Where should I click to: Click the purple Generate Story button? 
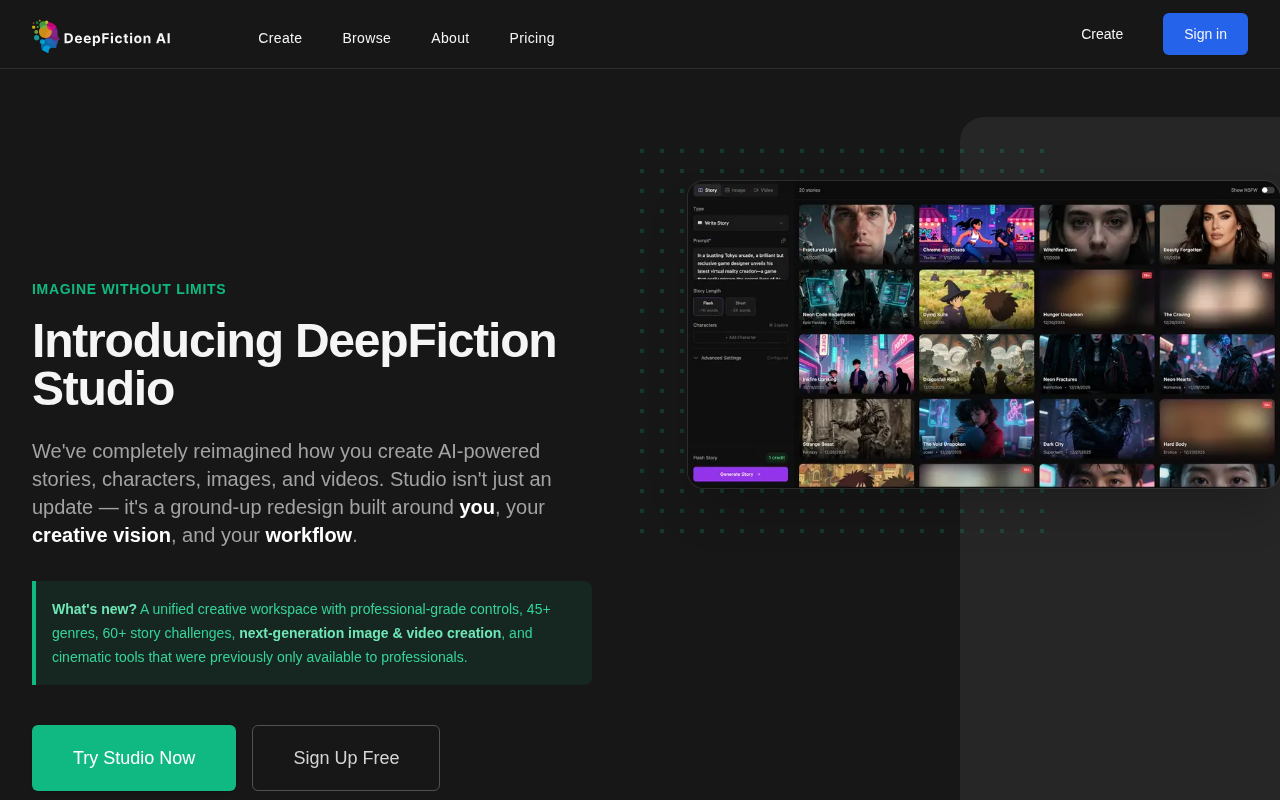point(741,474)
